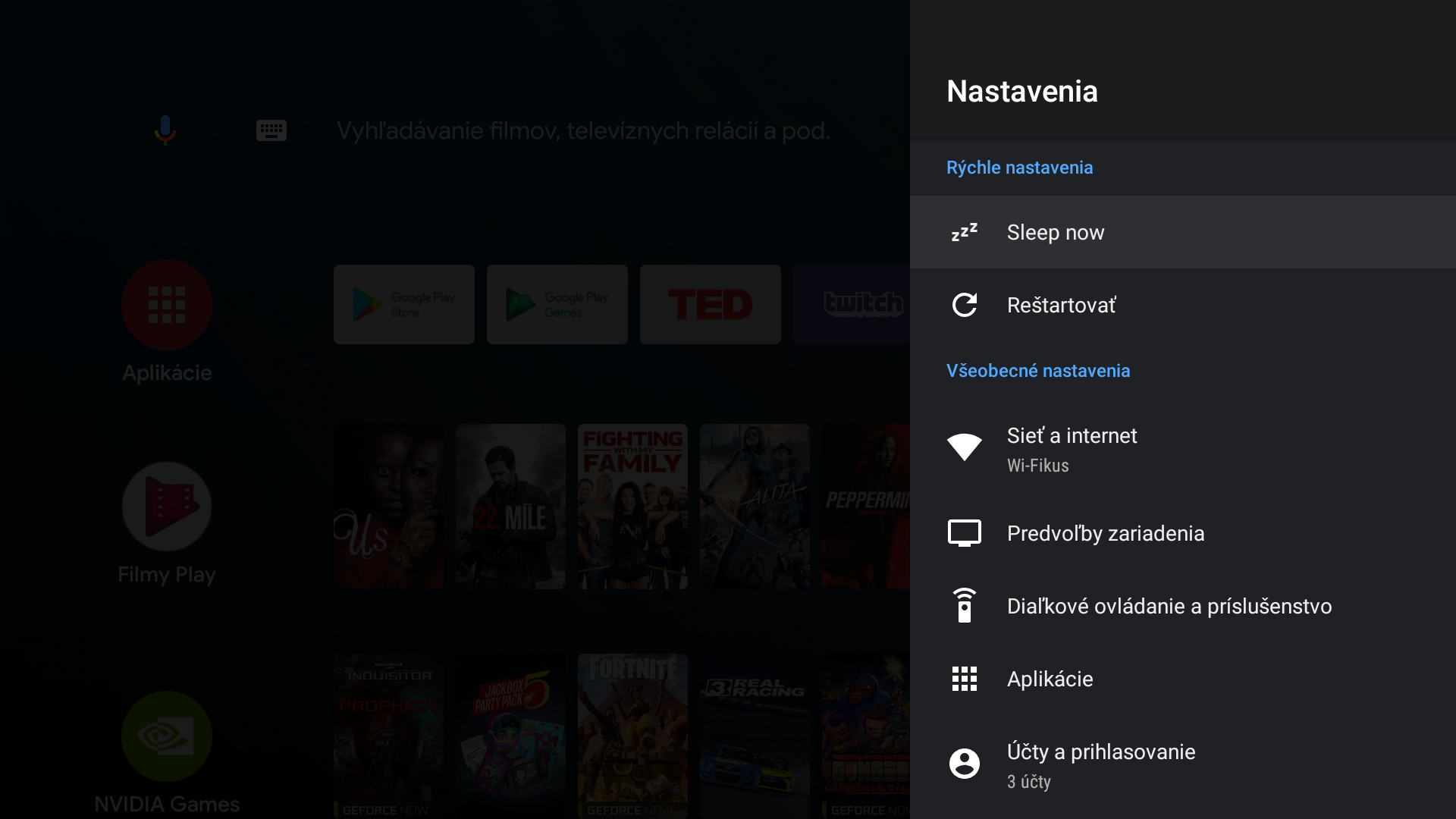This screenshot has height=819, width=1456.
Task: Select the Fortnite game cover
Action: tap(633, 736)
